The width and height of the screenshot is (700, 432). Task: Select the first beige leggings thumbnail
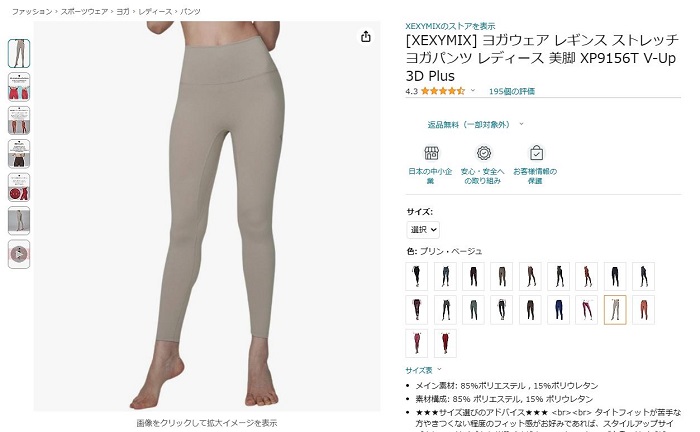point(19,53)
